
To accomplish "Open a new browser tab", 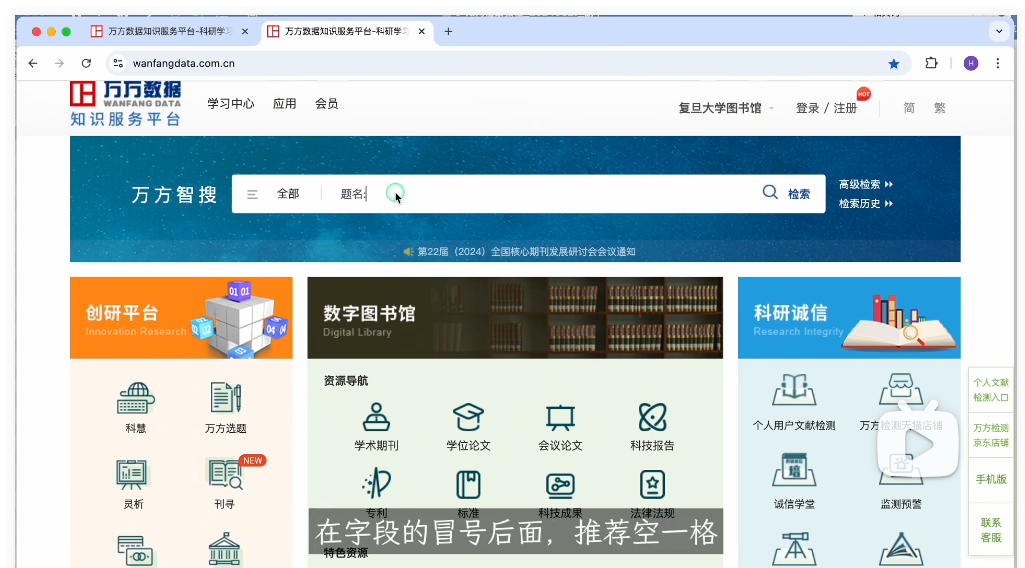I will pos(448,31).
